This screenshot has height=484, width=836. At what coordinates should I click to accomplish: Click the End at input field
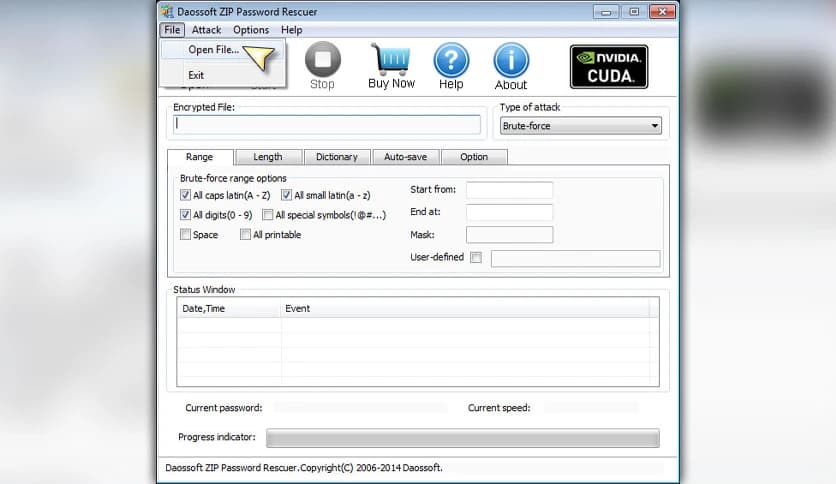tap(509, 212)
